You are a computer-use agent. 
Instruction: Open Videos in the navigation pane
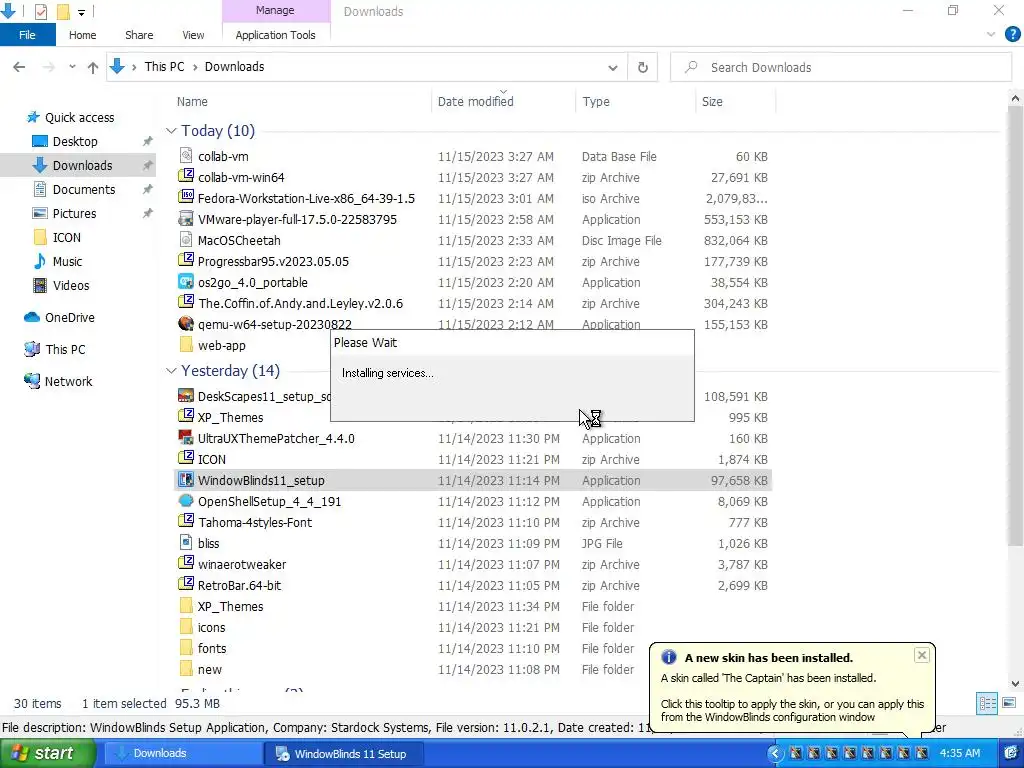pyautogui.click(x=71, y=285)
